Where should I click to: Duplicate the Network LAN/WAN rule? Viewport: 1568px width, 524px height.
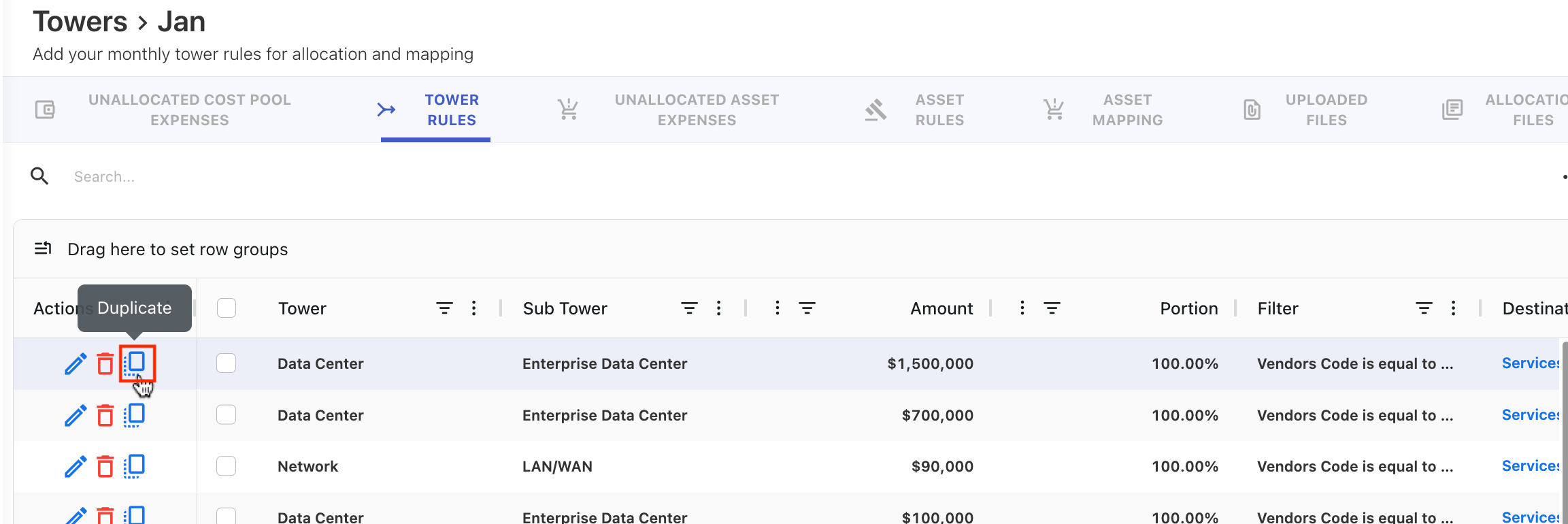click(x=135, y=466)
